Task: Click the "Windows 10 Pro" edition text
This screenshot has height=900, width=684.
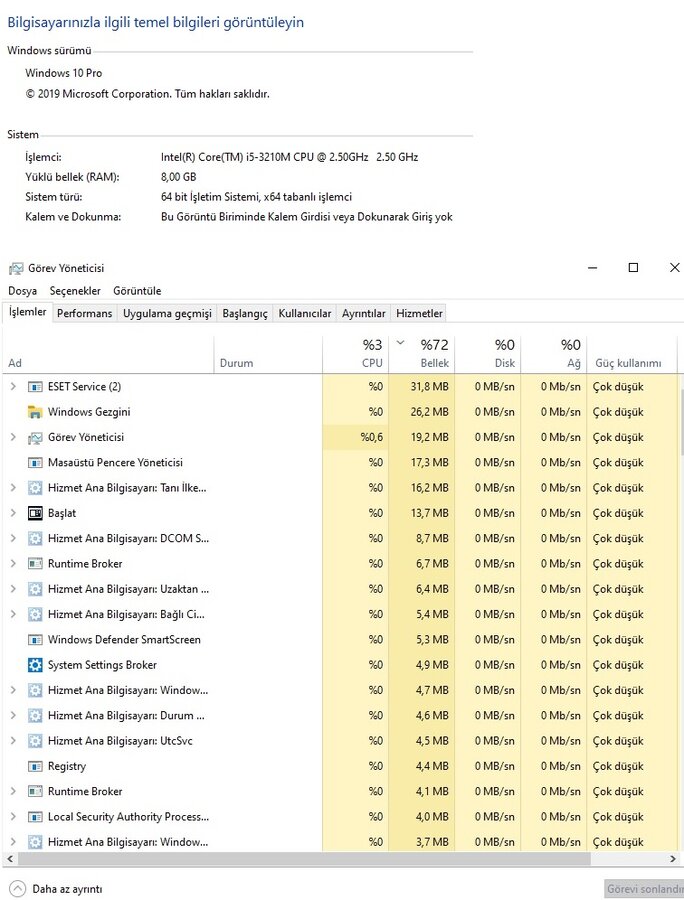Action: point(64,73)
